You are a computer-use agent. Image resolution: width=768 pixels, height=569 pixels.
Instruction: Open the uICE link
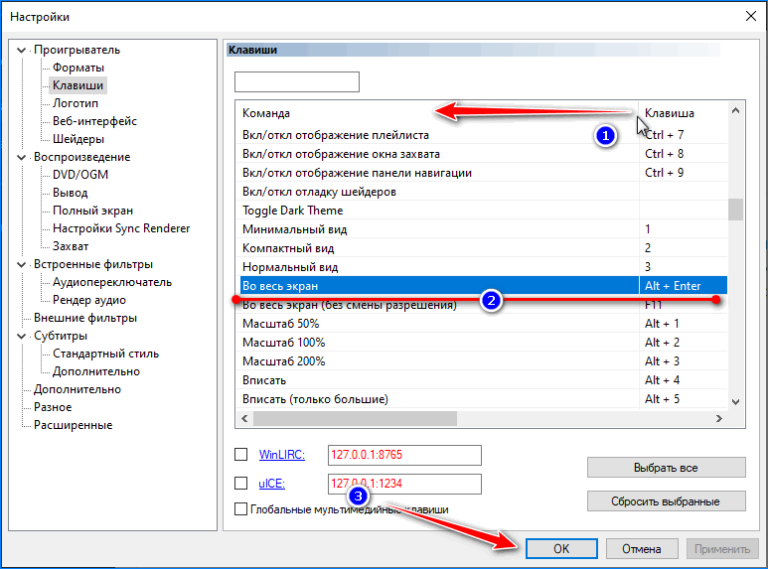coord(271,484)
